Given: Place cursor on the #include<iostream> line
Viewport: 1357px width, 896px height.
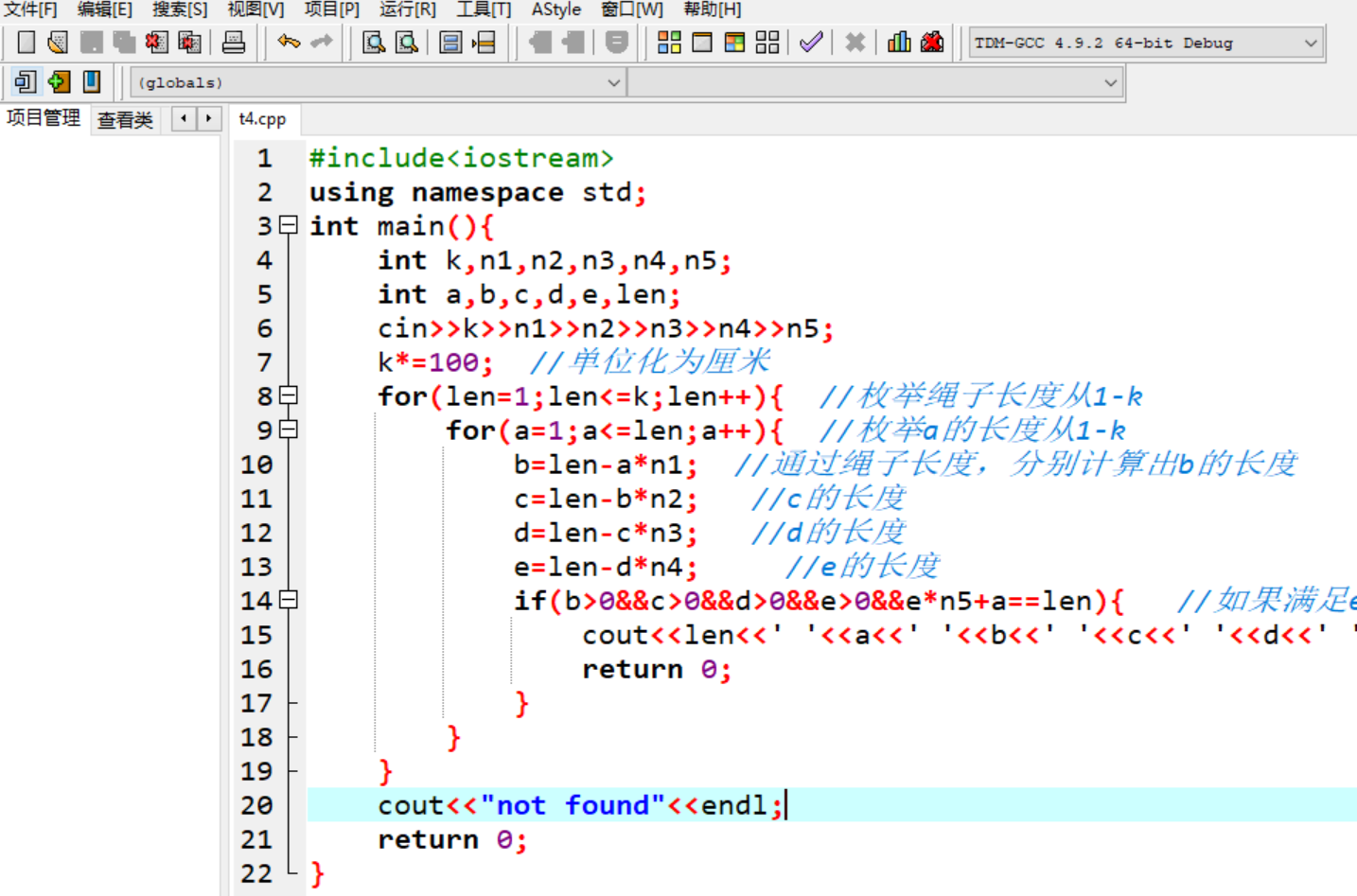Looking at the screenshot, I should 461,158.
